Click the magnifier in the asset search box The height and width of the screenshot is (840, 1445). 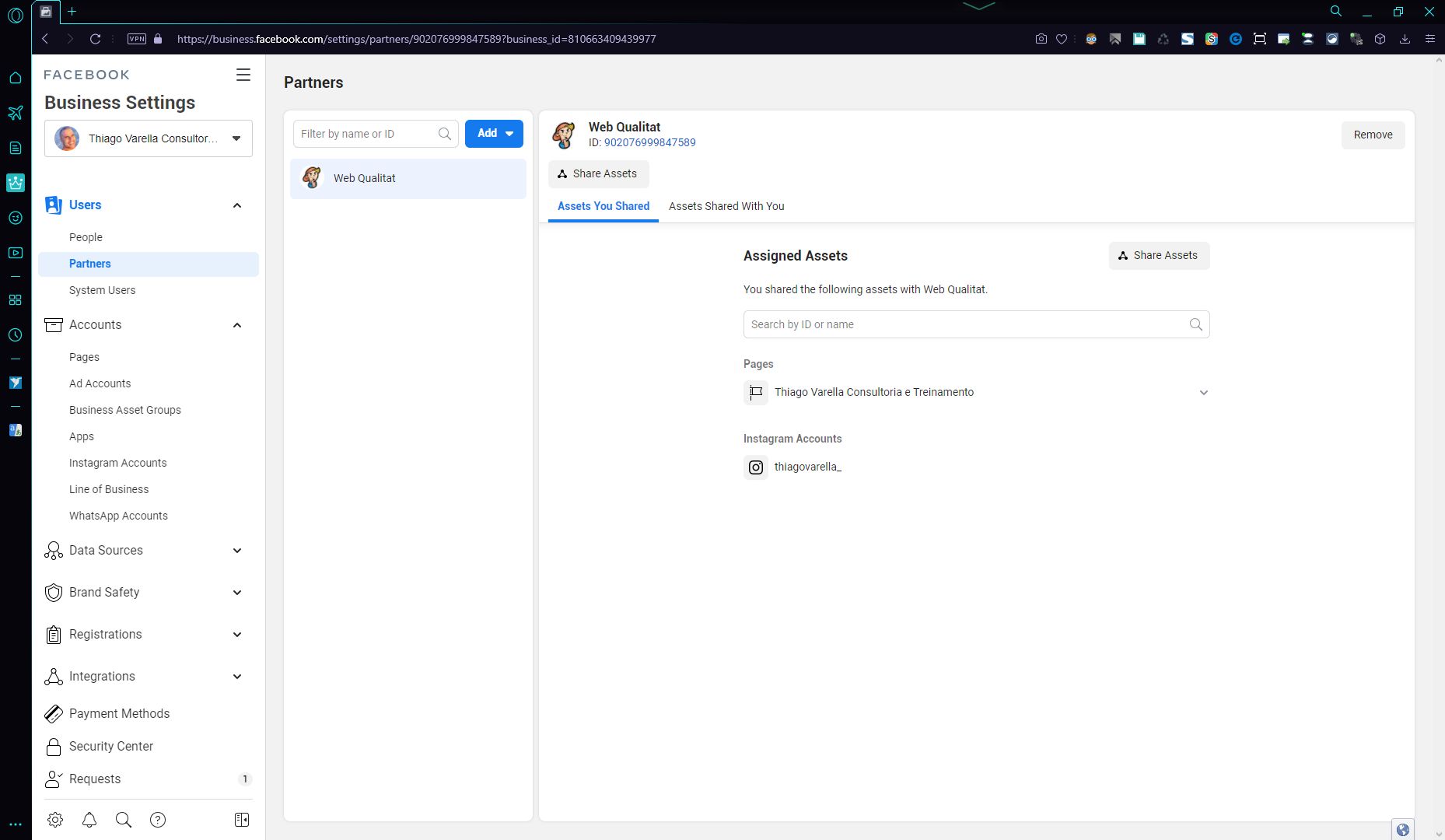click(x=1196, y=324)
